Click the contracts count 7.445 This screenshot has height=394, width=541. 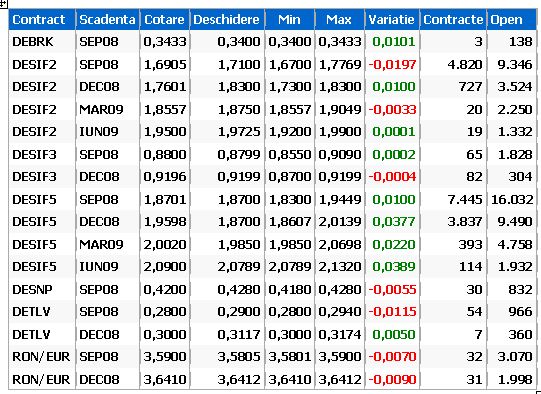click(464, 199)
